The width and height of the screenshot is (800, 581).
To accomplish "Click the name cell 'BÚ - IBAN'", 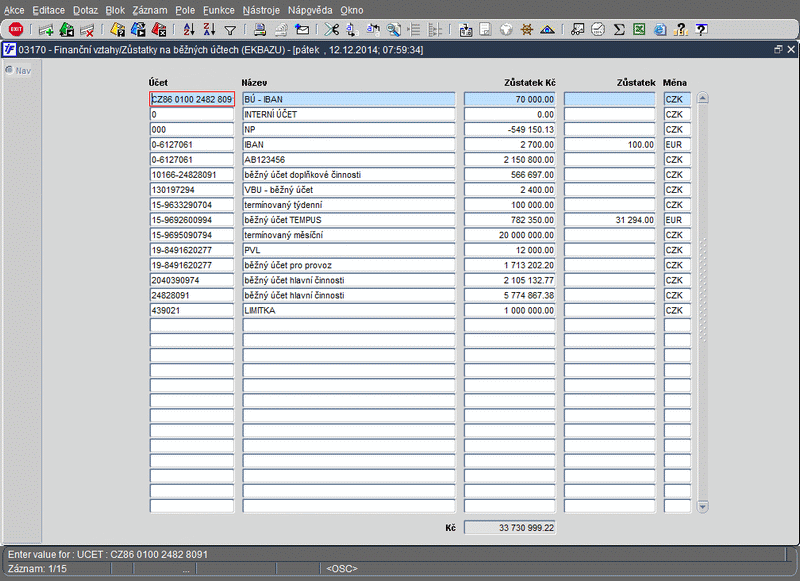I will coord(348,99).
